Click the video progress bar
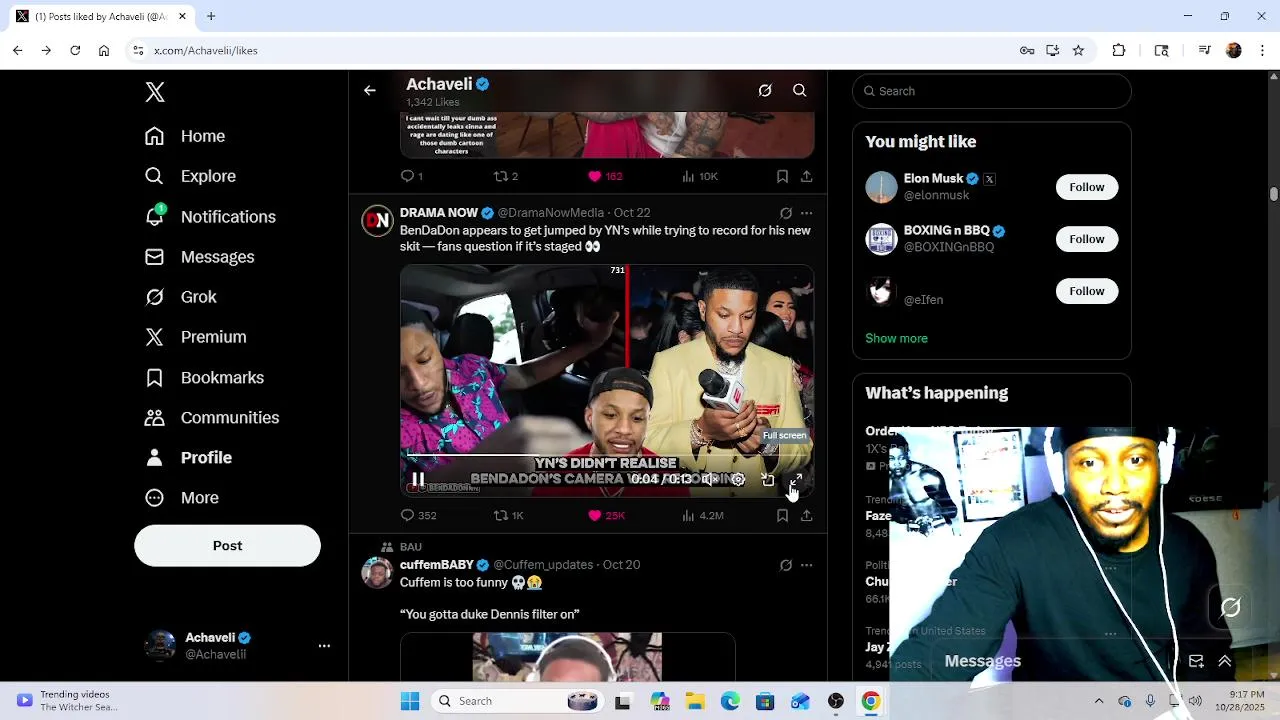 pyautogui.click(x=607, y=457)
